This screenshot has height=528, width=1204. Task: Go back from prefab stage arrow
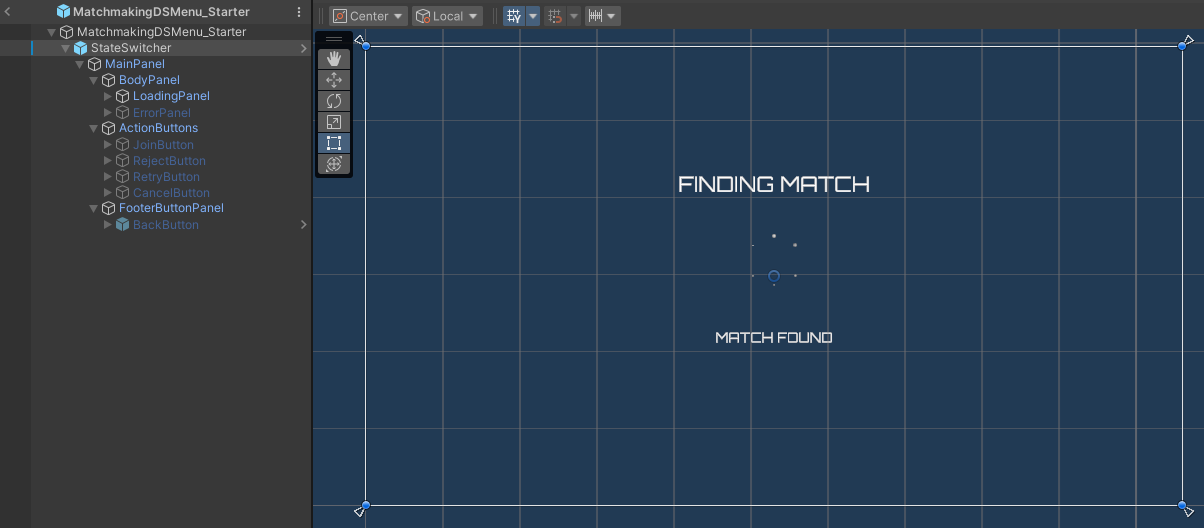(x=8, y=12)
